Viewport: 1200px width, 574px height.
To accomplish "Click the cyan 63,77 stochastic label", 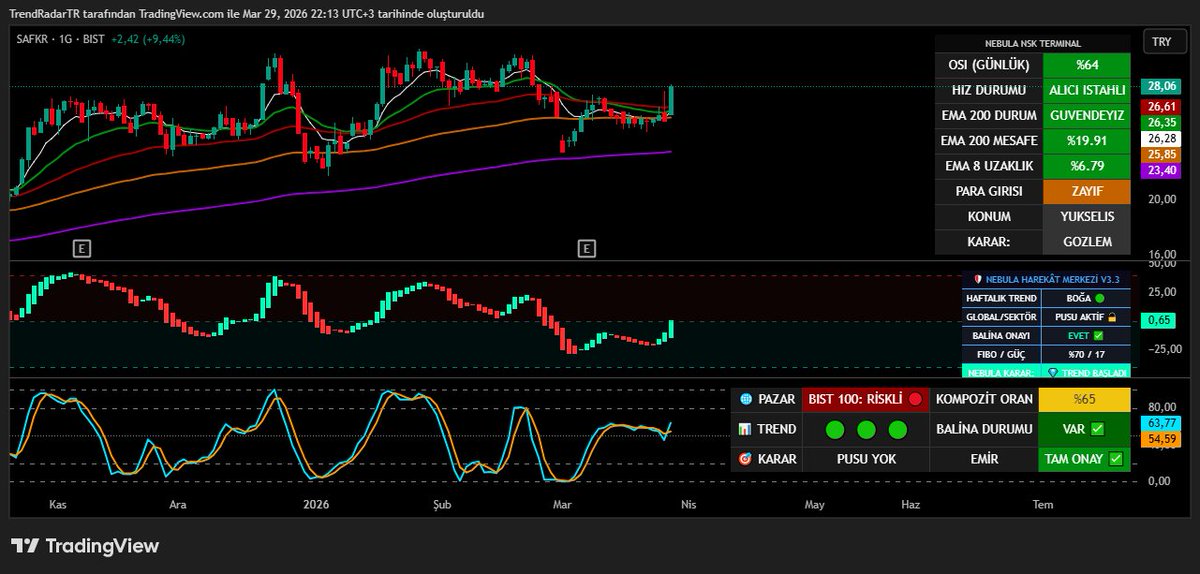I will [x=1161, y=423].
